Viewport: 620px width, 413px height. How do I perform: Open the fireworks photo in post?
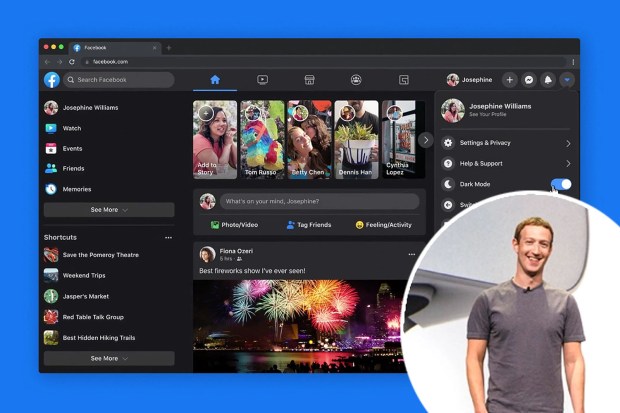click(301, 326)
